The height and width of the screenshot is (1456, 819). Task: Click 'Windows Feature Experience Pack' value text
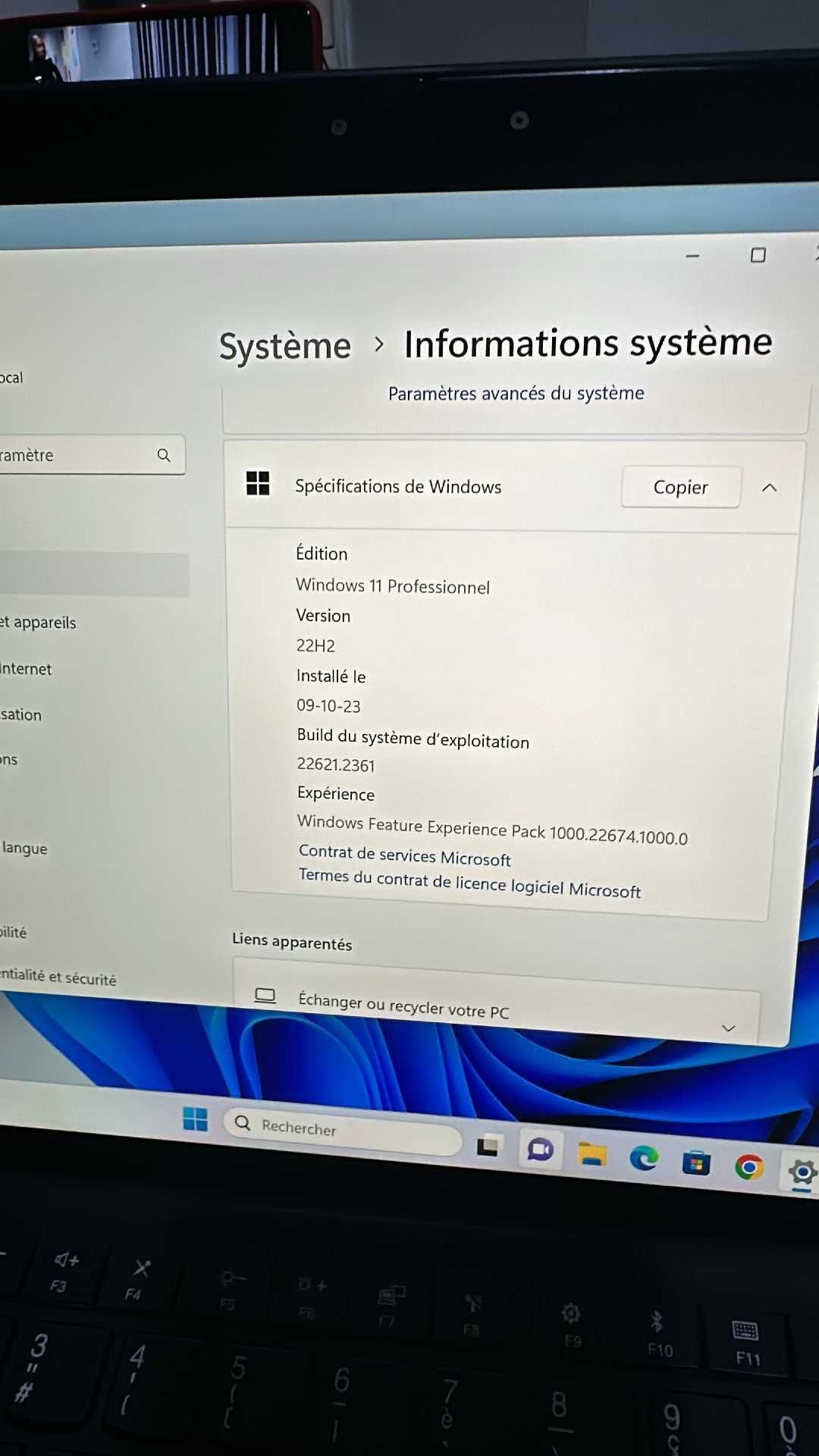(x=493, y=829)
